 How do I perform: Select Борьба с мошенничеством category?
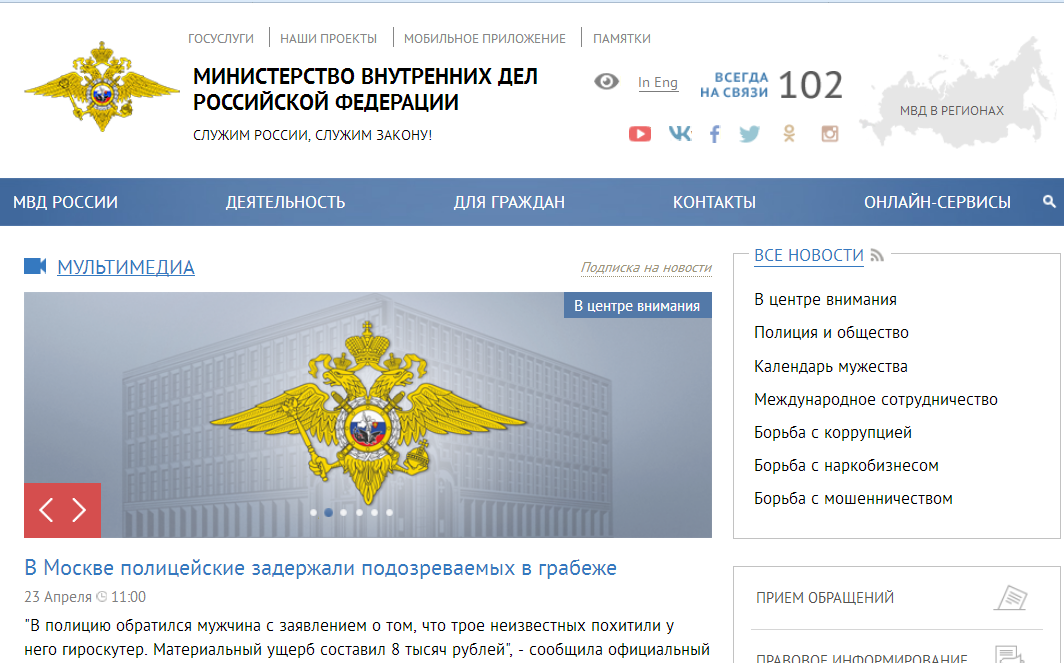[x=853, y=499]
